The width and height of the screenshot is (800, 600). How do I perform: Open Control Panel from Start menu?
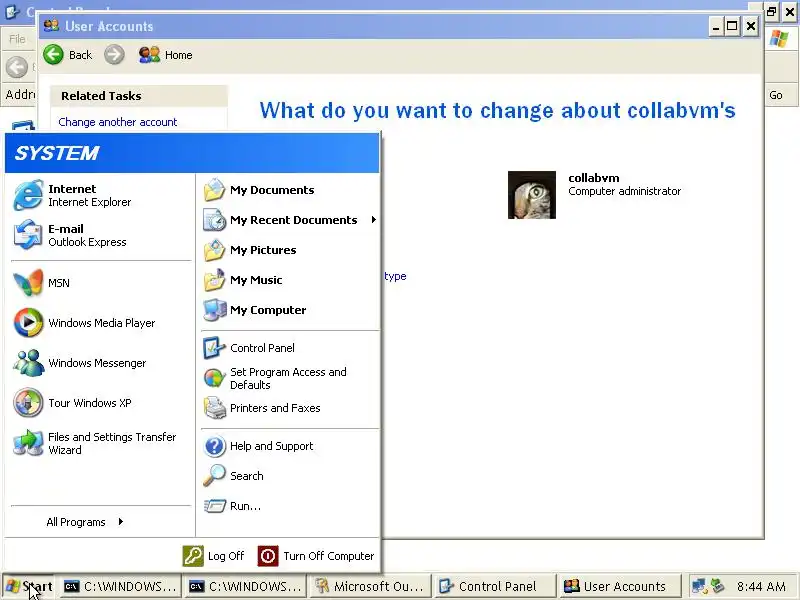click(x=290, y=348)
